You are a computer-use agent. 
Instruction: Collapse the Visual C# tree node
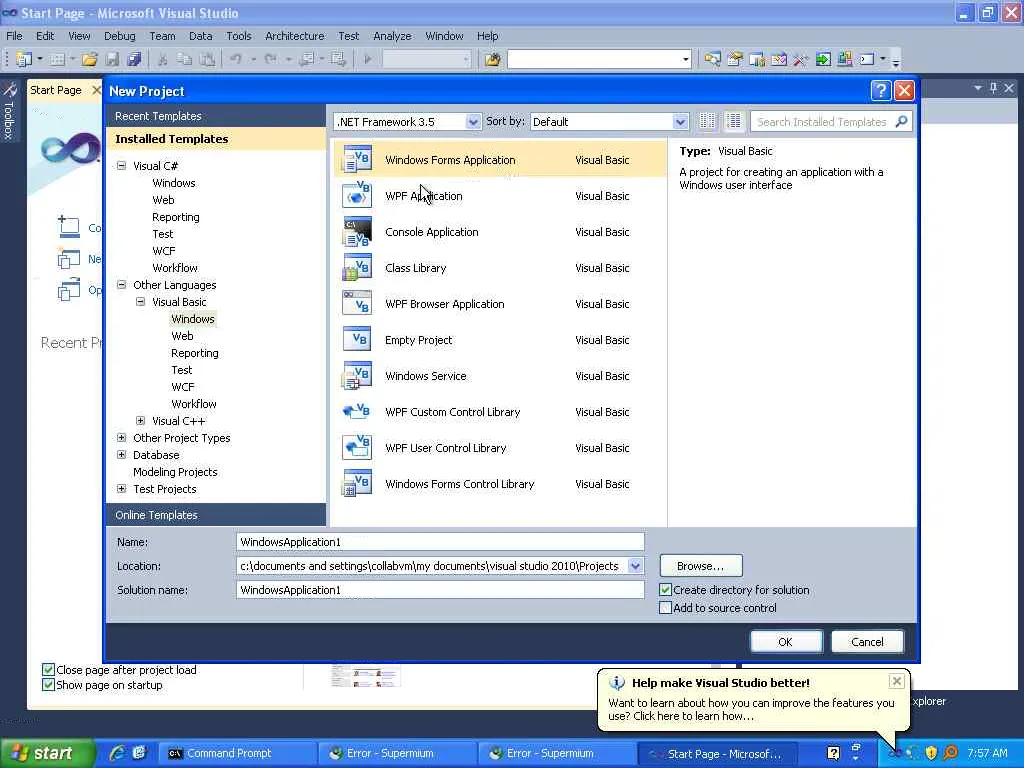point(121,165)
